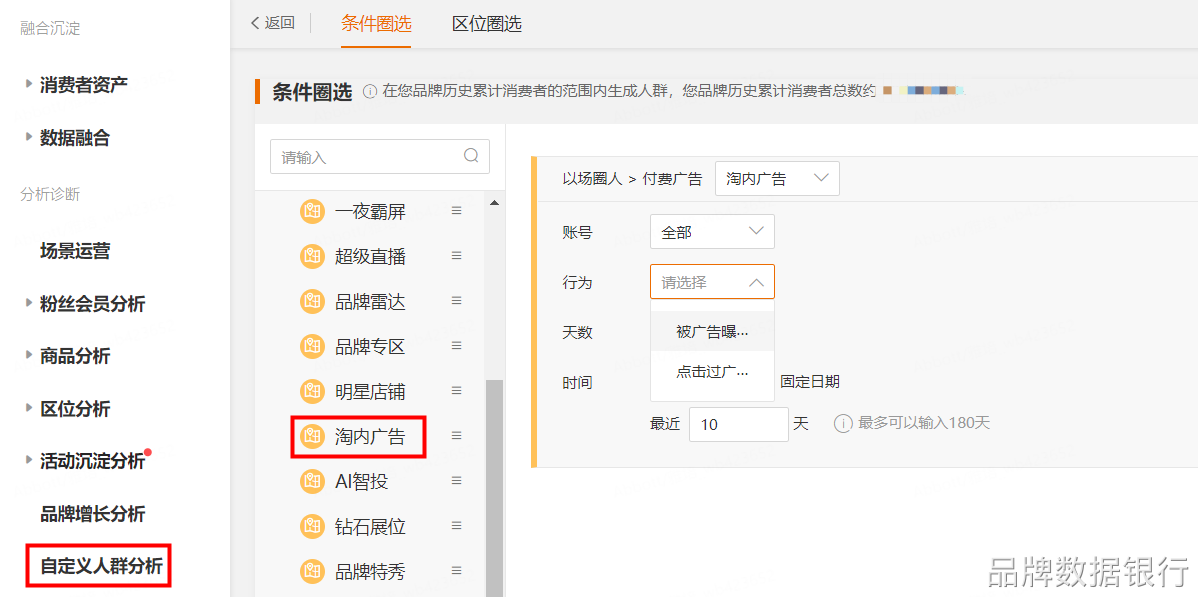
Task: Click the orange icon next to 超级直播
Action: [x=312, y=256]
